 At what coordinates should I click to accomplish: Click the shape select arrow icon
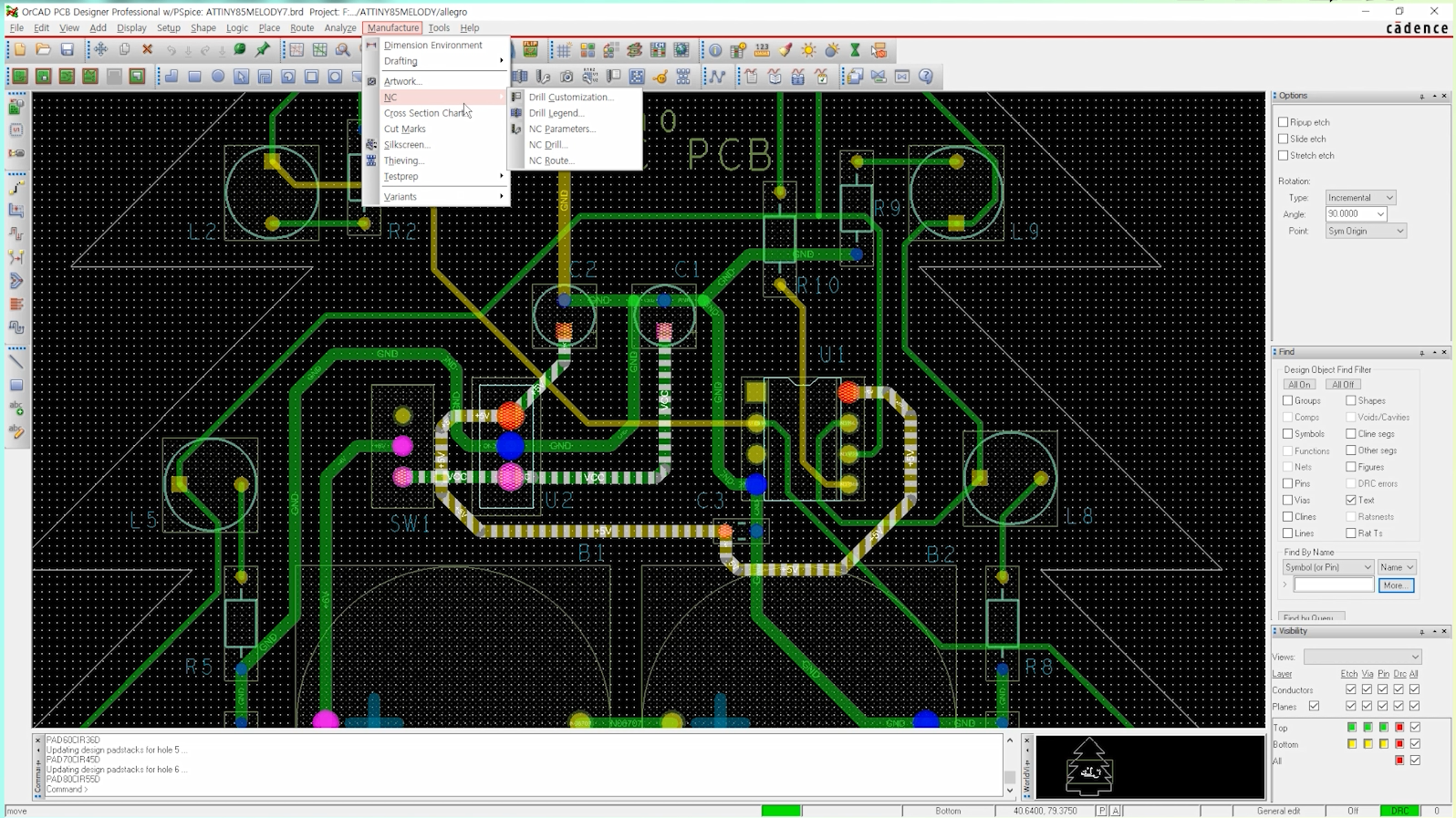coord(242,77)
